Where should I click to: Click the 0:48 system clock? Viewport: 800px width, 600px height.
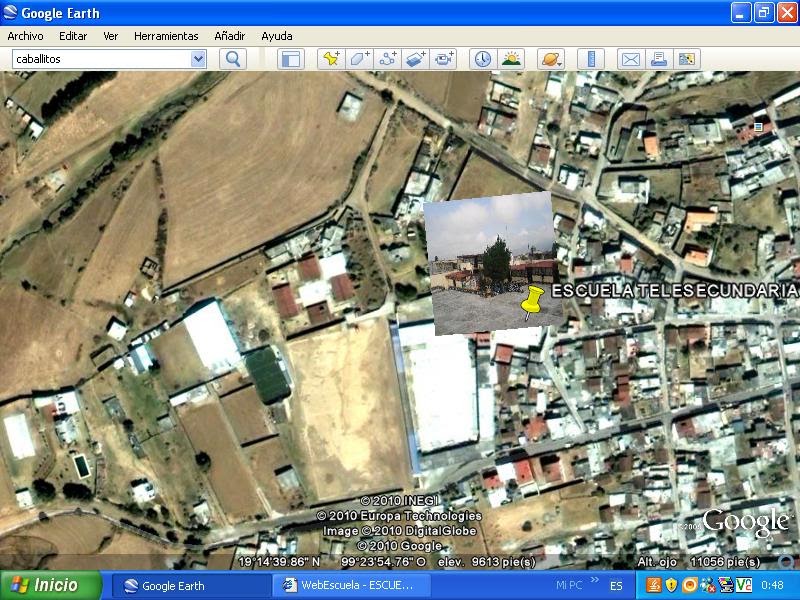coord(772,585)
